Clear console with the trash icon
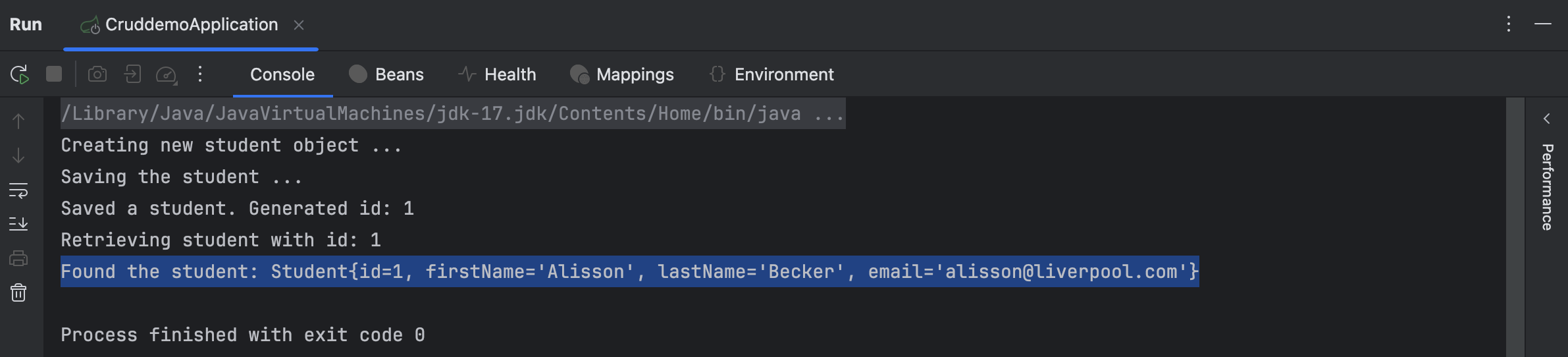Image resolution: width=1568 pixels, height=357 pixels. (18, 292)
